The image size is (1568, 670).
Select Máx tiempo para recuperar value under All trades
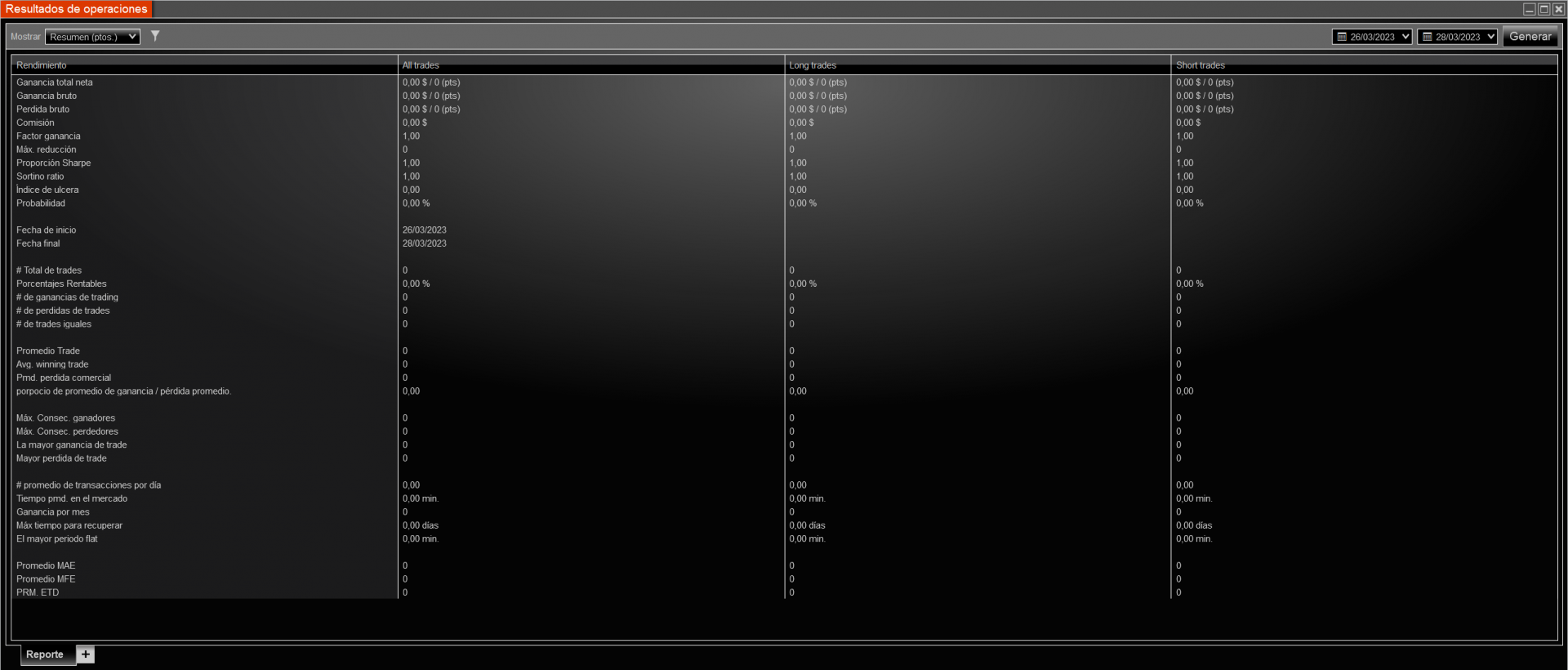tap(421, 525)
